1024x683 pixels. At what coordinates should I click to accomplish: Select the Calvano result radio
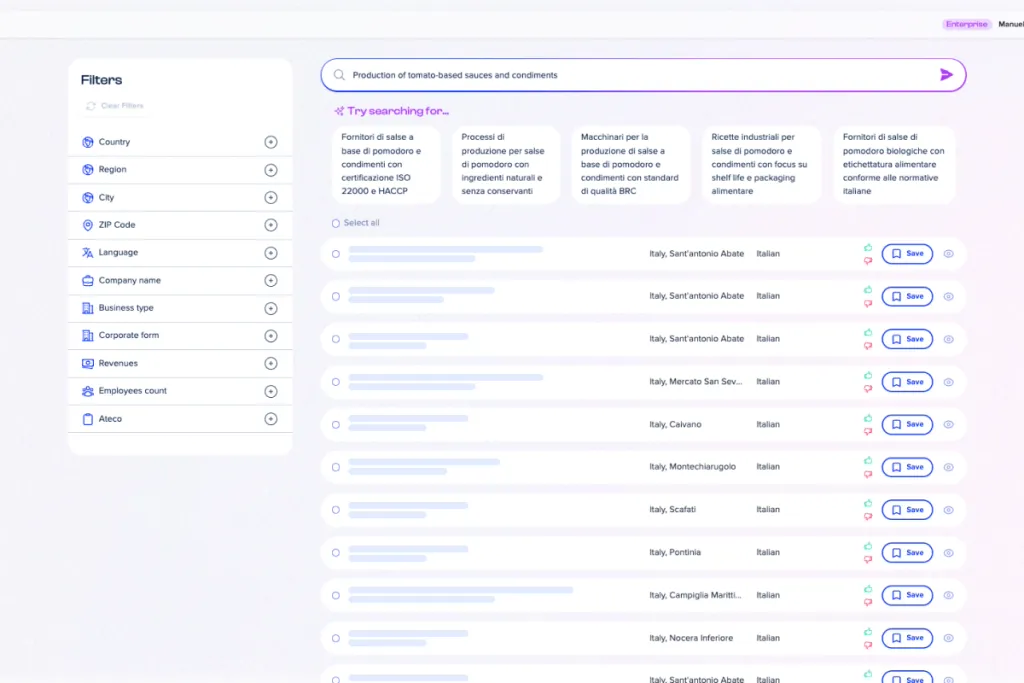[336, 425]
